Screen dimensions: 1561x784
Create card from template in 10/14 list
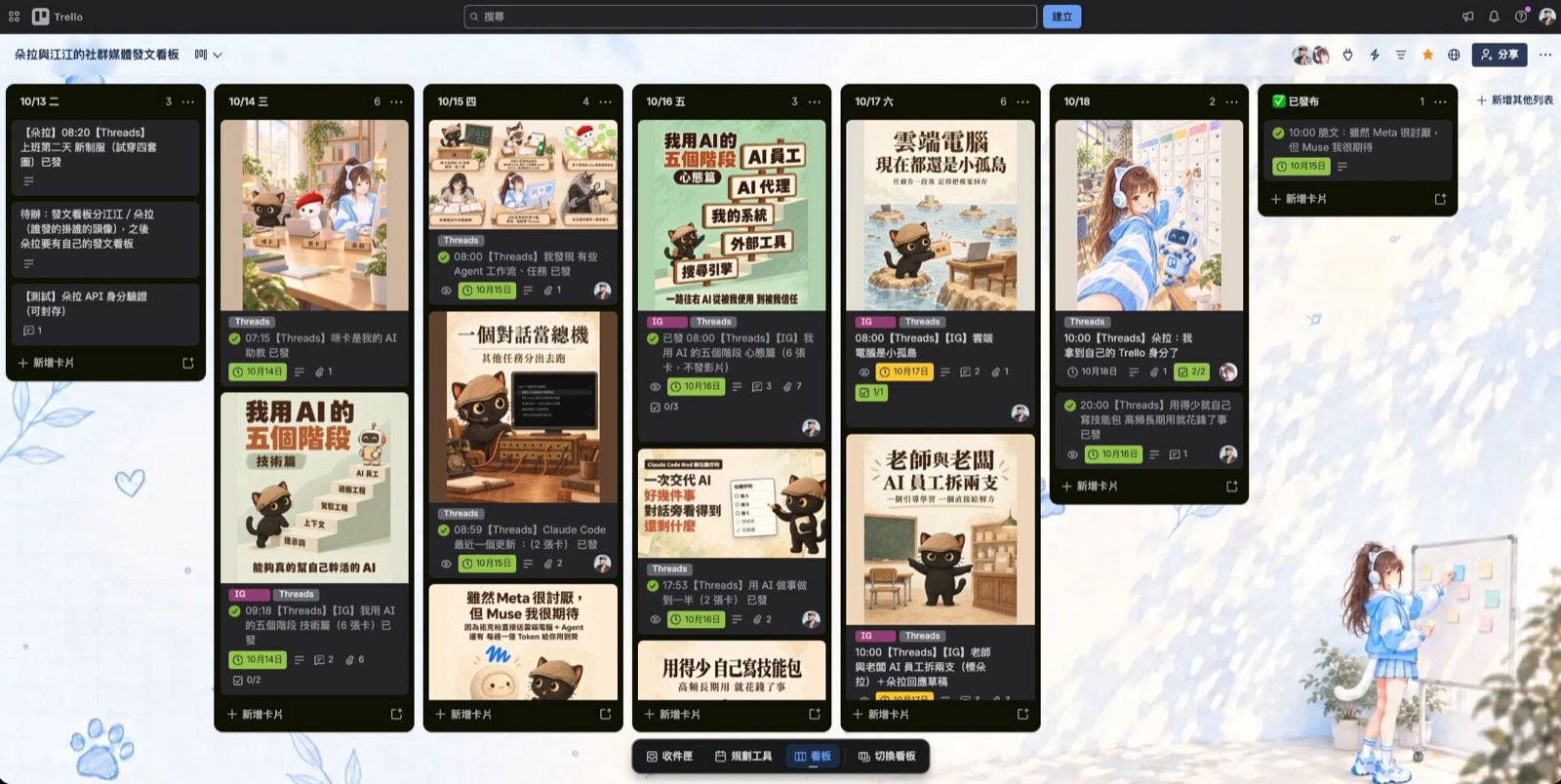coord(396,714)
